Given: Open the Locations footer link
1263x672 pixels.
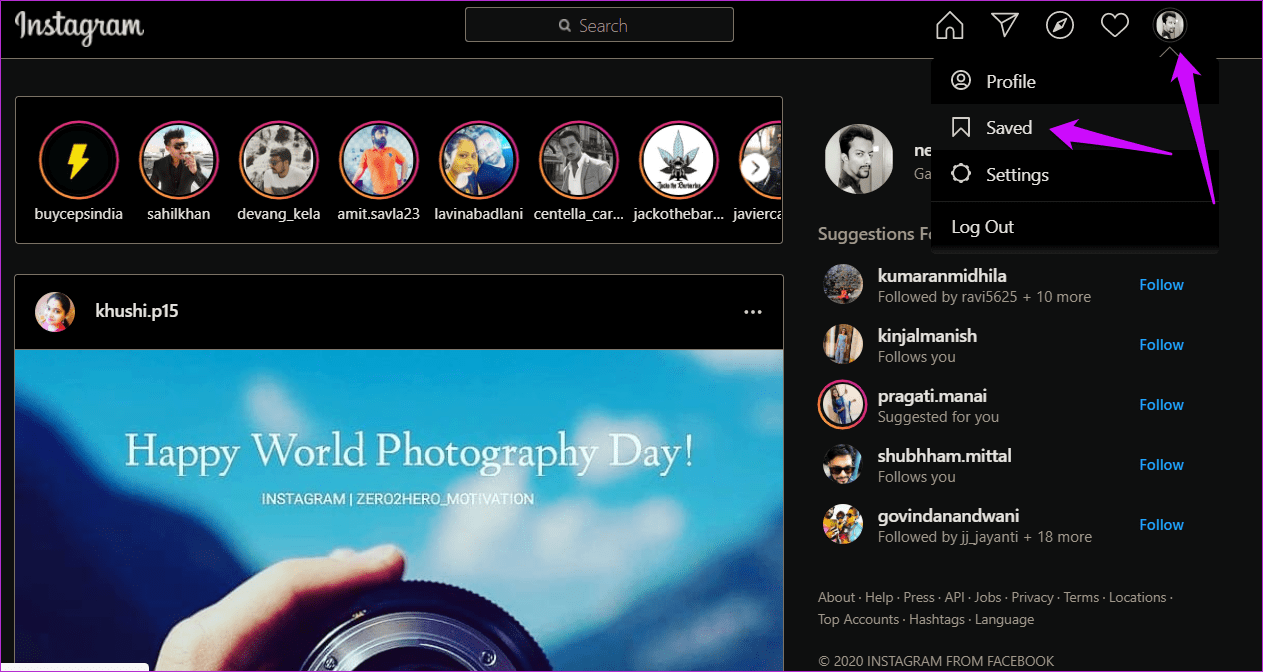Looking at the screenshot, I should pyautogui.click(x=1137, y=597).
